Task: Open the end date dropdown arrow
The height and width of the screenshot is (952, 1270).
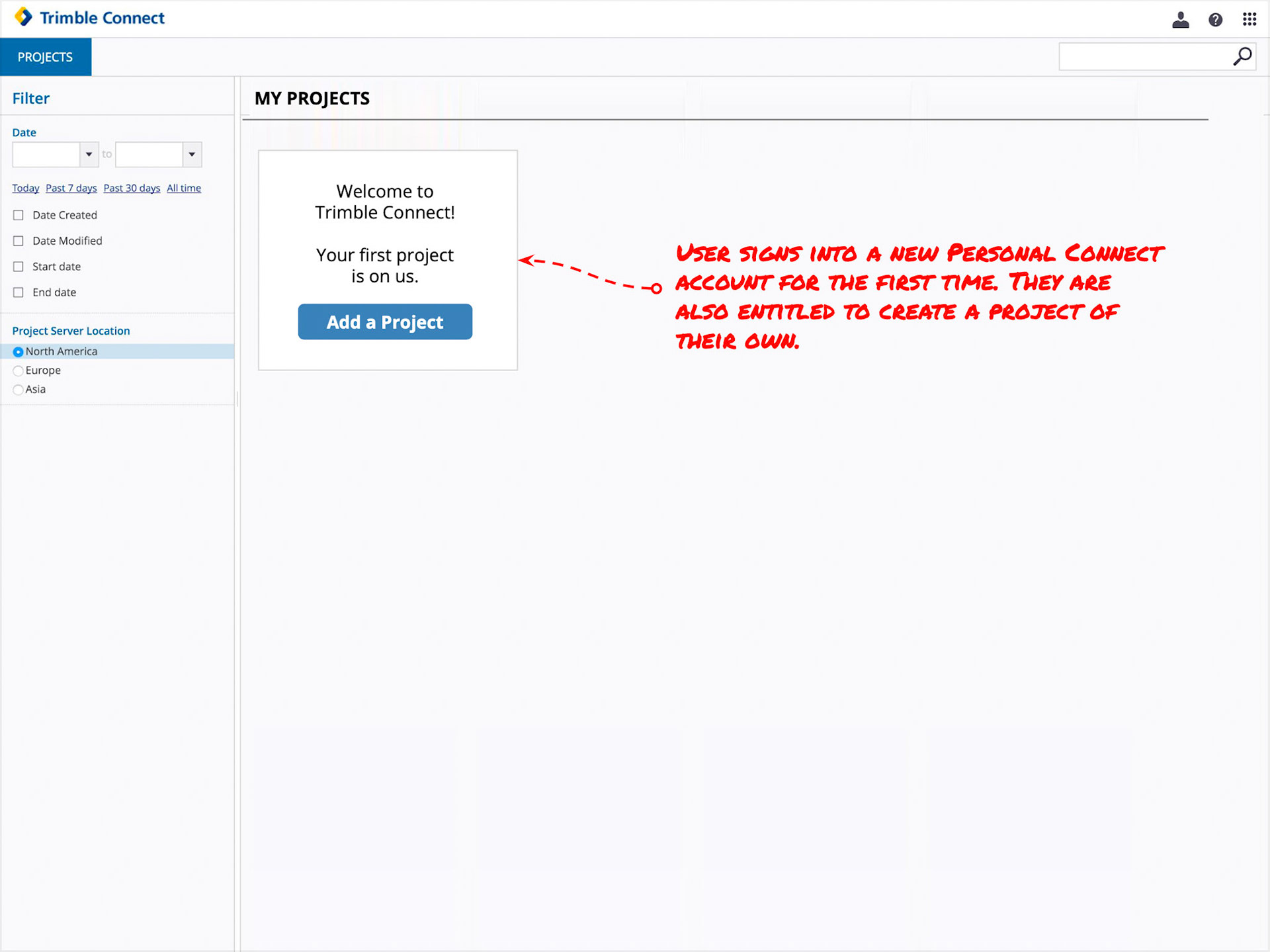Action: (192, 155)
